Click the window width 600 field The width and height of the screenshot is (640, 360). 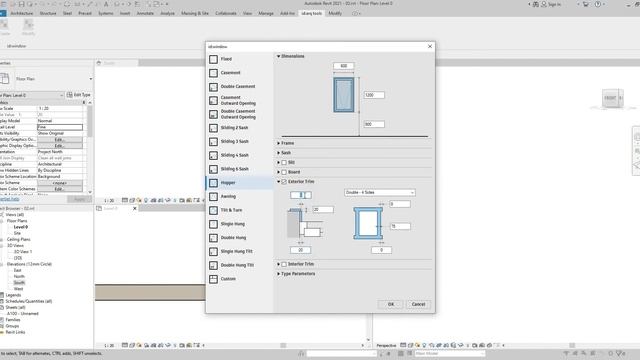(344, 66)
